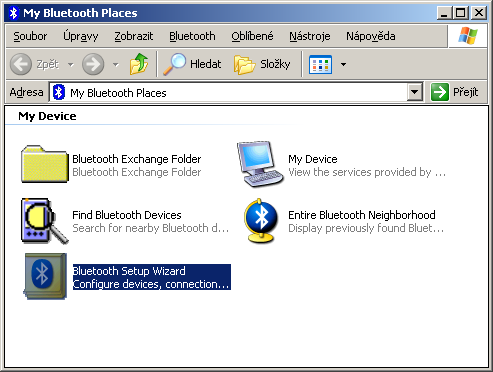The width and height of the screenshot is (493, 372).
Task: Open the Views dropdown arrow
Action: point(343,64)
